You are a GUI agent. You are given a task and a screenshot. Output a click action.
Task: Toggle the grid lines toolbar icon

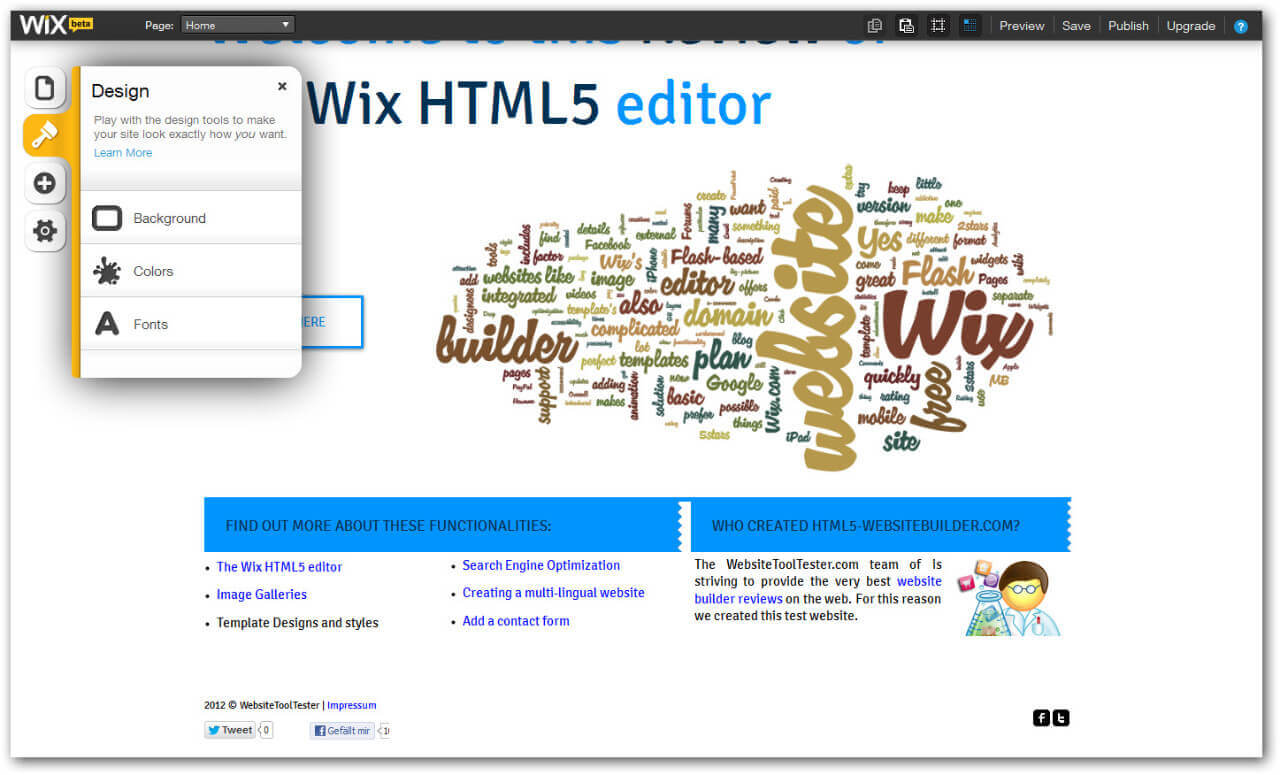[969, 26]
